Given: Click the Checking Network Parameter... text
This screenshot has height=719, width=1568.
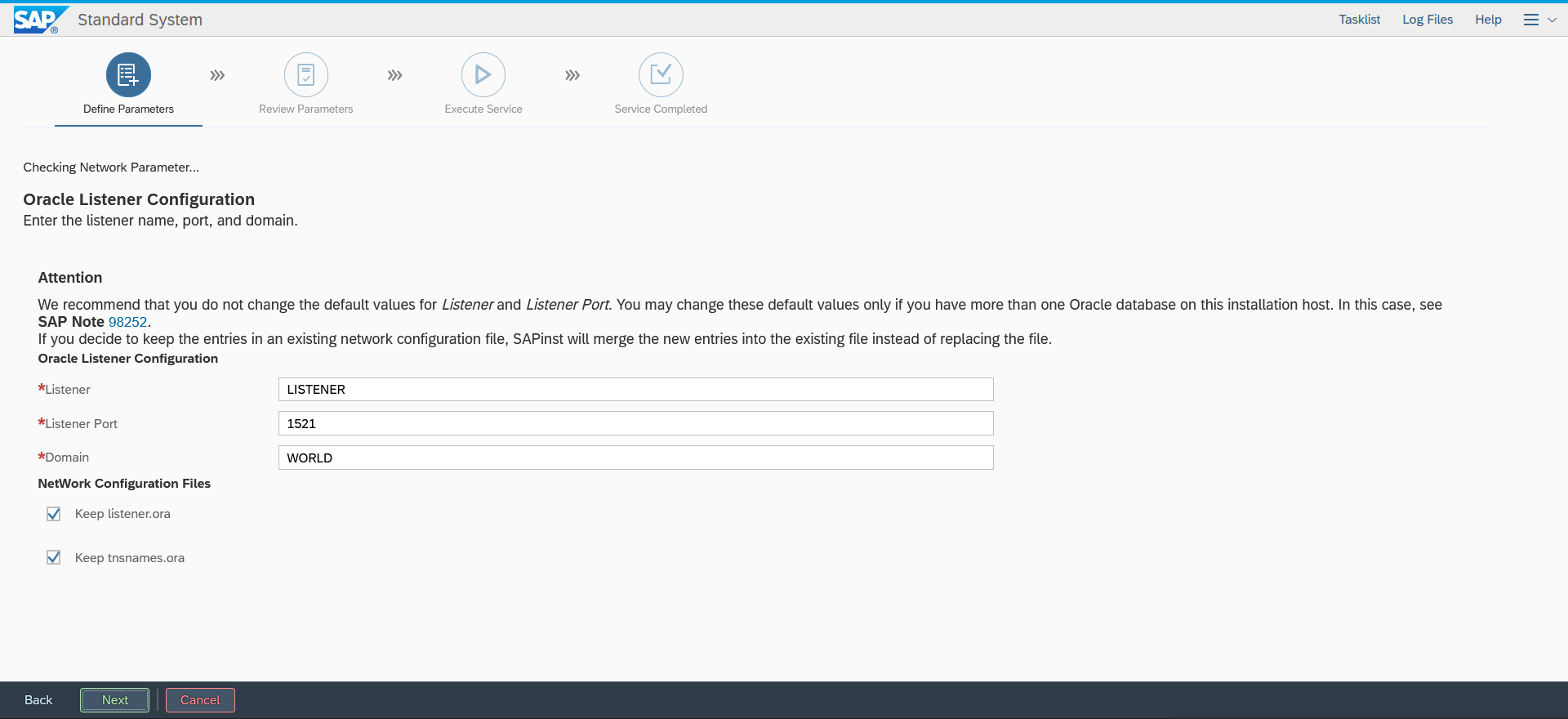Looking at the screenshot, I should pos(111,167).
